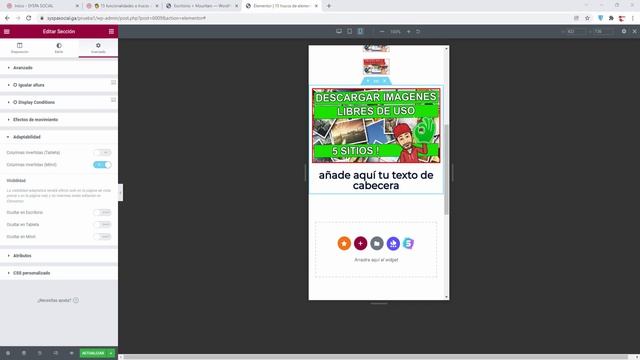Click the preview height input field
Viewport: 640px width, 360px height.
pyautogui.click(x=603, y=31)
